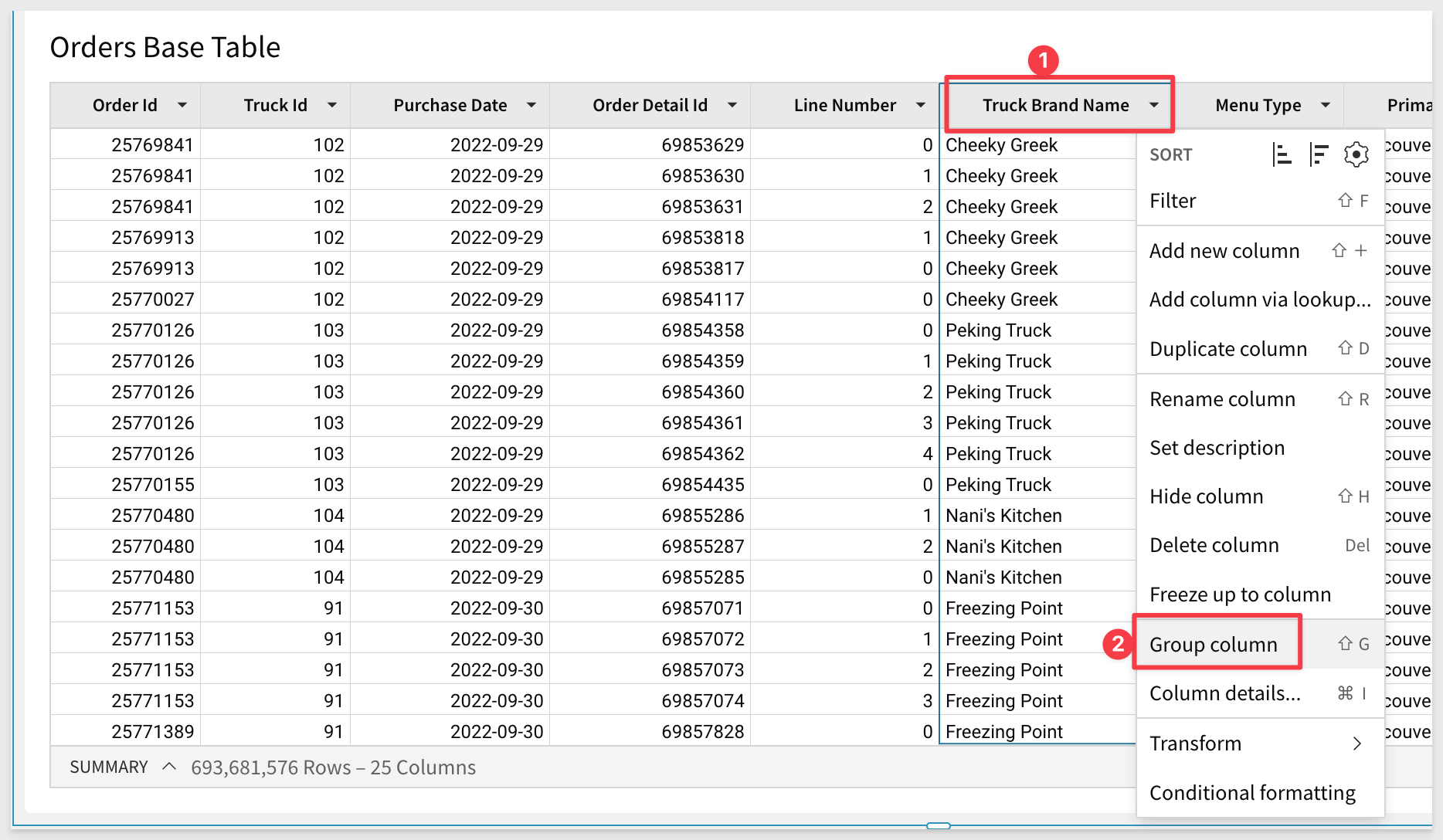
Task: Pick Hide column from the menu
Action: [1207, 496]
